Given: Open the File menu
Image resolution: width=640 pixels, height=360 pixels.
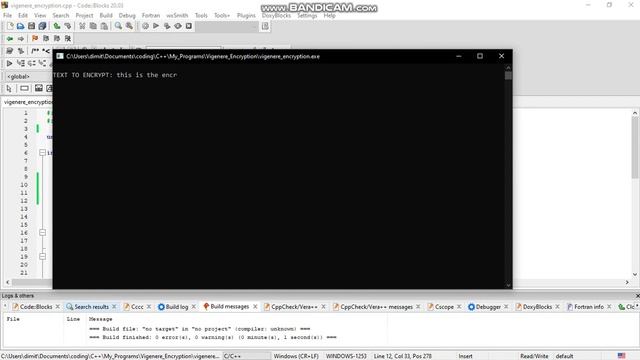Looking at the screenshot, I should 7,16.
